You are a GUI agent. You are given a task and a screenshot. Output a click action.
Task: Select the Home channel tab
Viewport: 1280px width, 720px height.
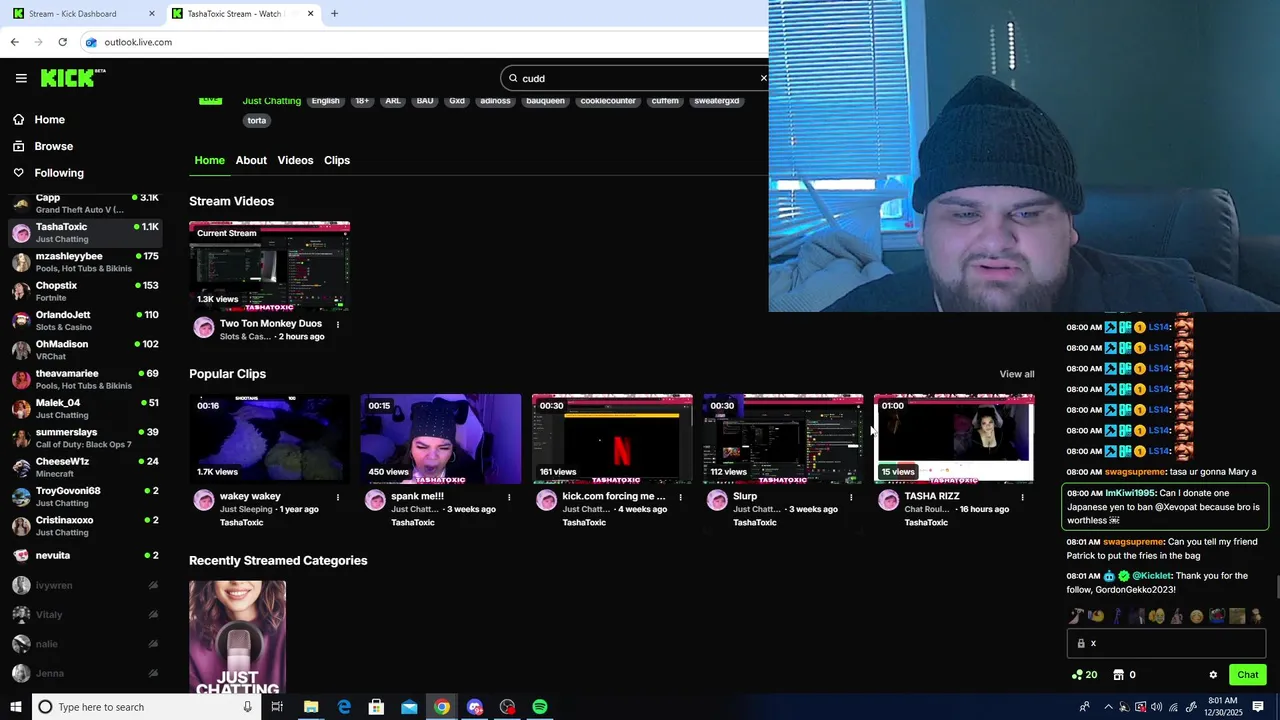(x=209, y=160)
